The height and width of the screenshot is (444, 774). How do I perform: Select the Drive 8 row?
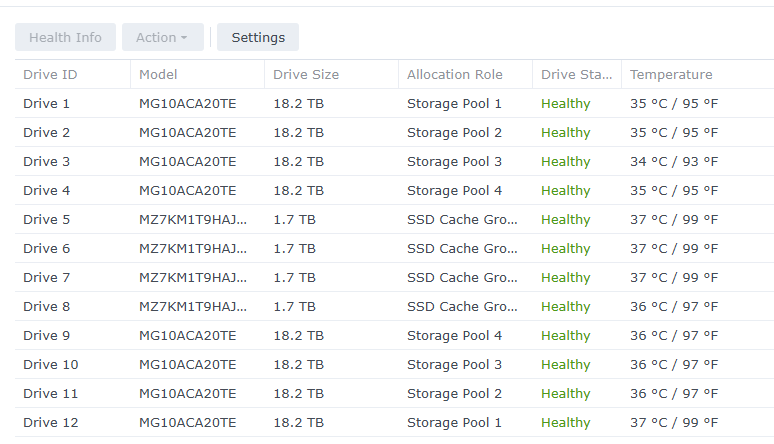point(47,306)
